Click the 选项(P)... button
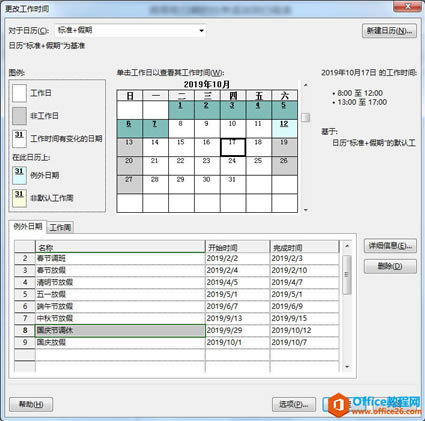Image resolution: width=425 pixels, height=421 pixels. click(x=294, y=404)
